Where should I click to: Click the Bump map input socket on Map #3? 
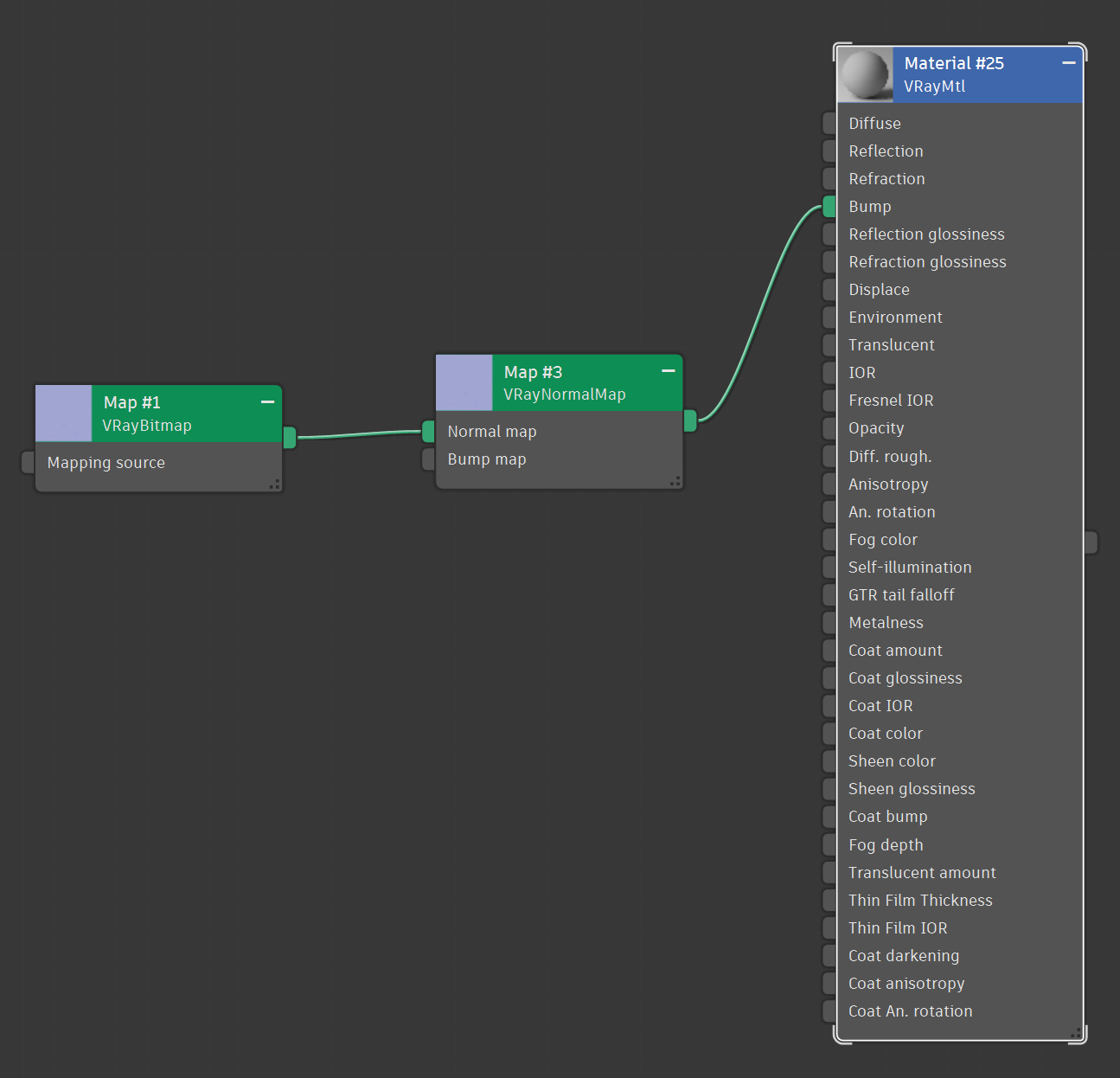(x=428, y=459)
